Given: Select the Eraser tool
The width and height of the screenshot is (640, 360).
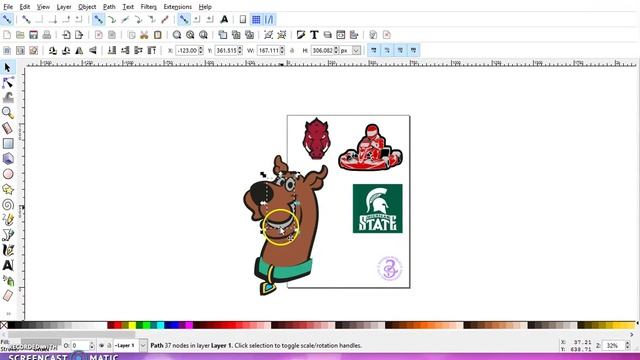Looking at the screenshot, I should (x=8, y=296).
